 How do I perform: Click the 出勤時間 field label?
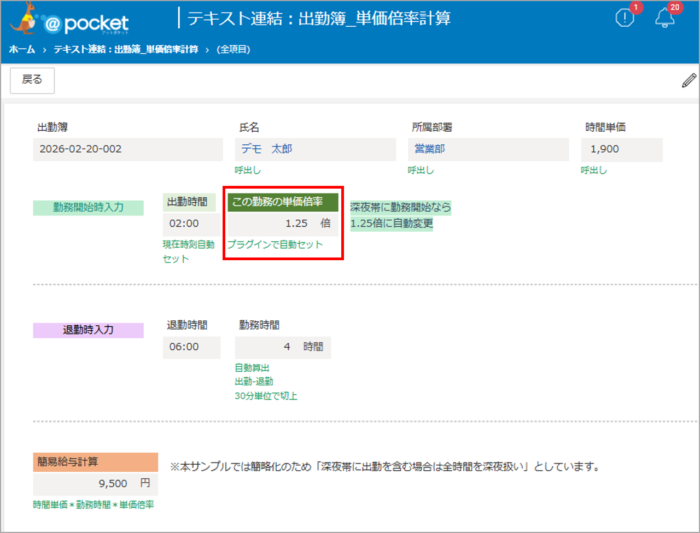coord(188,202)
